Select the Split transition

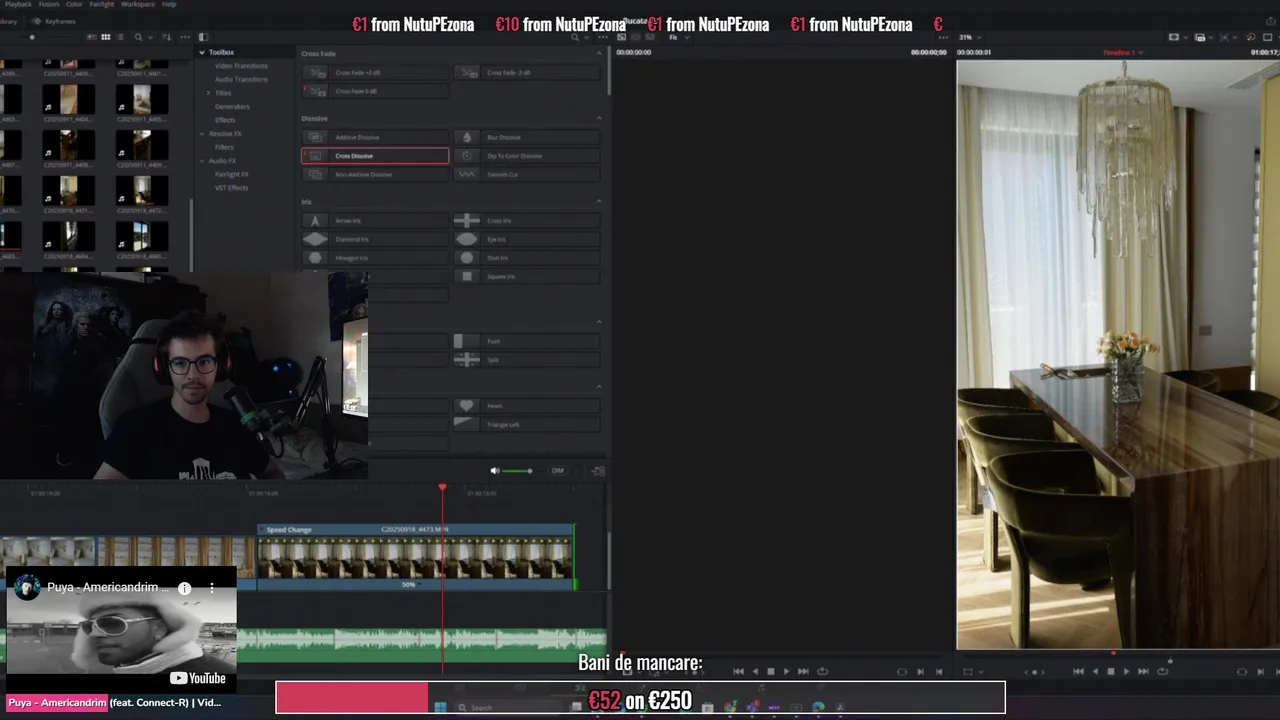pos(527,360)
